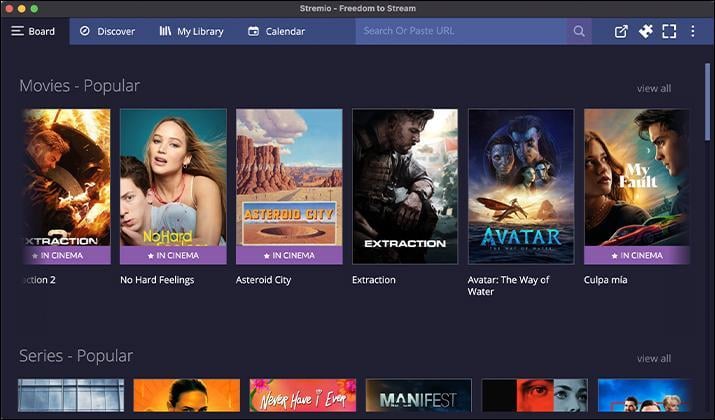Open the Manifest series thumbnail

(419, 395)
